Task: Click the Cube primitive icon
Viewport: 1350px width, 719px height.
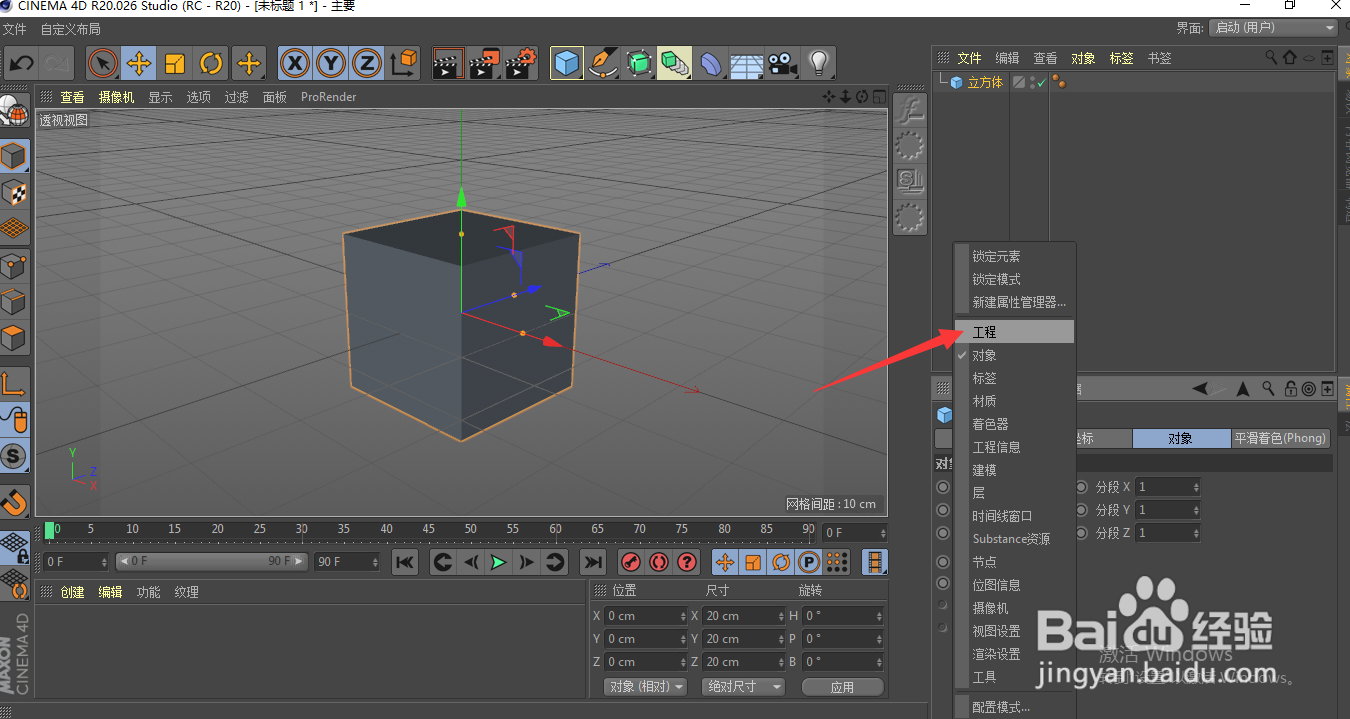Action: pyautogui.click(x=567, y=64)
